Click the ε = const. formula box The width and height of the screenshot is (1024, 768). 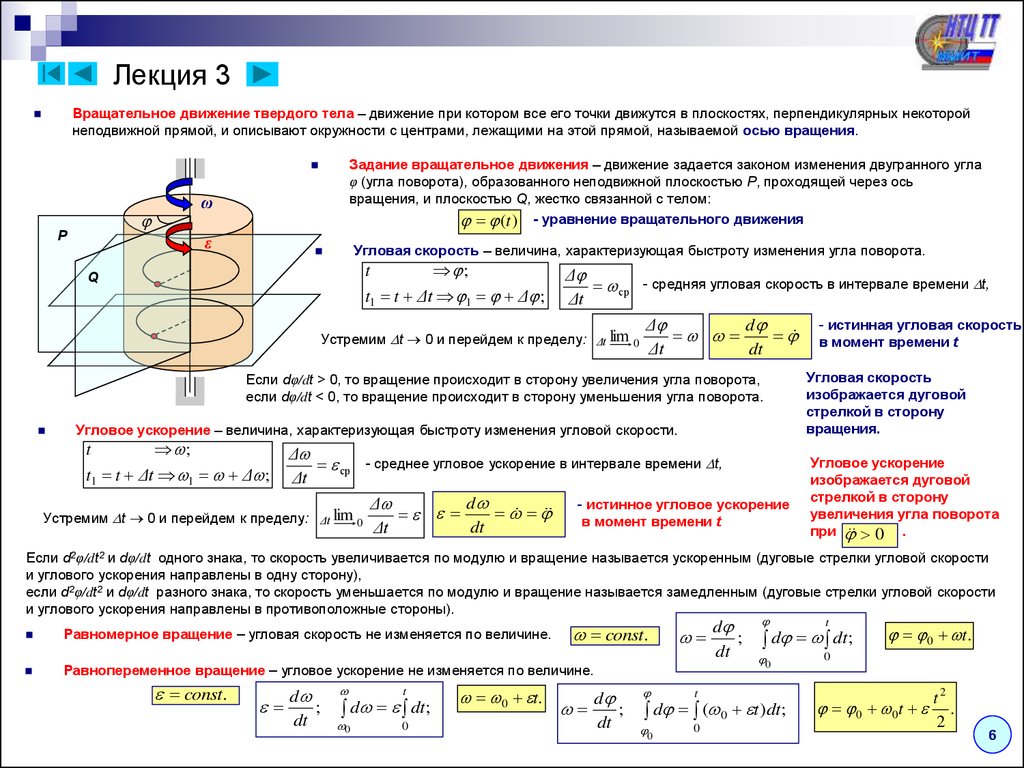[195, 695]
